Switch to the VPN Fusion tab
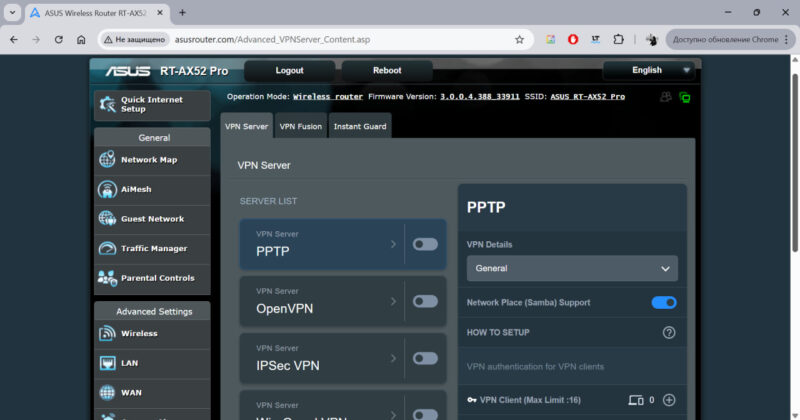Screen dimensions: 800x420 coord(301,126)
